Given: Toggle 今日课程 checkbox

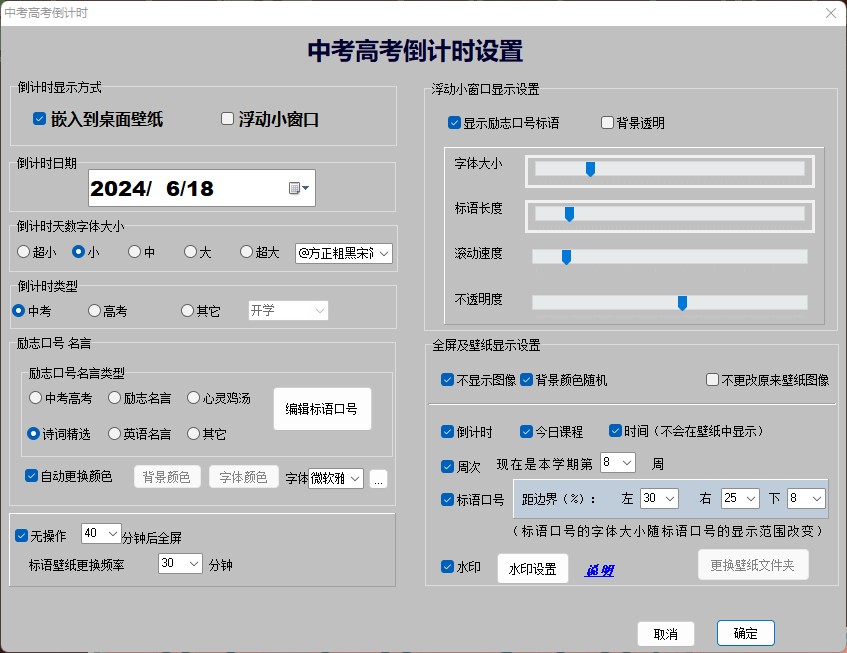Looking at the screenshot, I should pyautogui.click(x=527, y=432).
